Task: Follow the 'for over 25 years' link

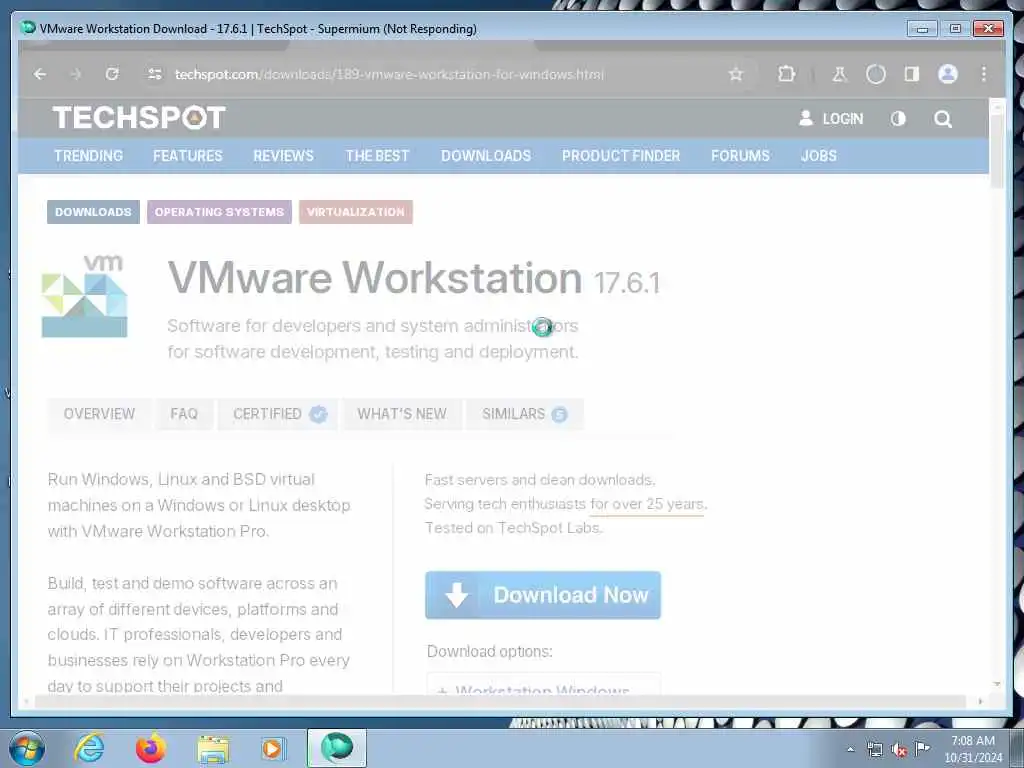Action: tap(647, 504)
